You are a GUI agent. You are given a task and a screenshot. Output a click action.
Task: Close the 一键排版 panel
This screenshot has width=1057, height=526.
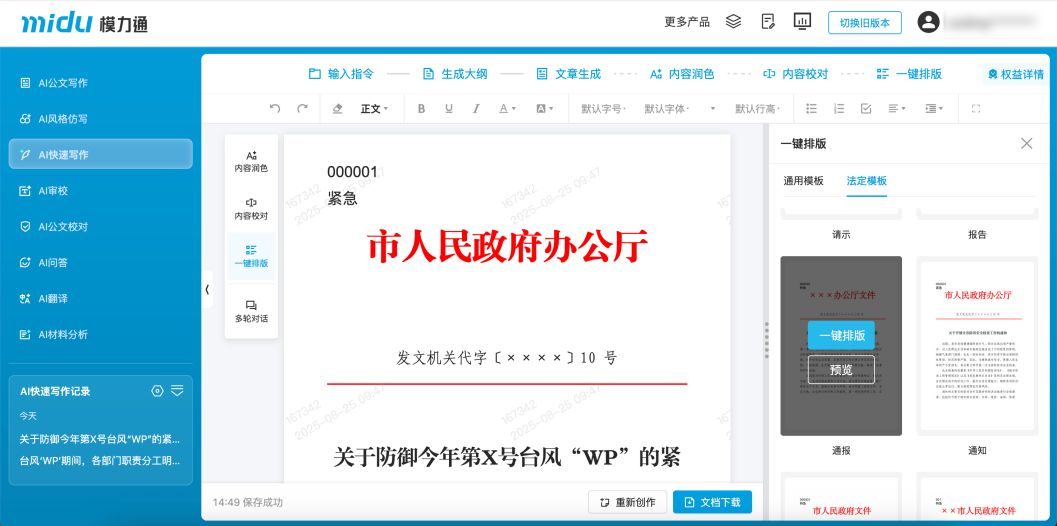coord(1027,143)
